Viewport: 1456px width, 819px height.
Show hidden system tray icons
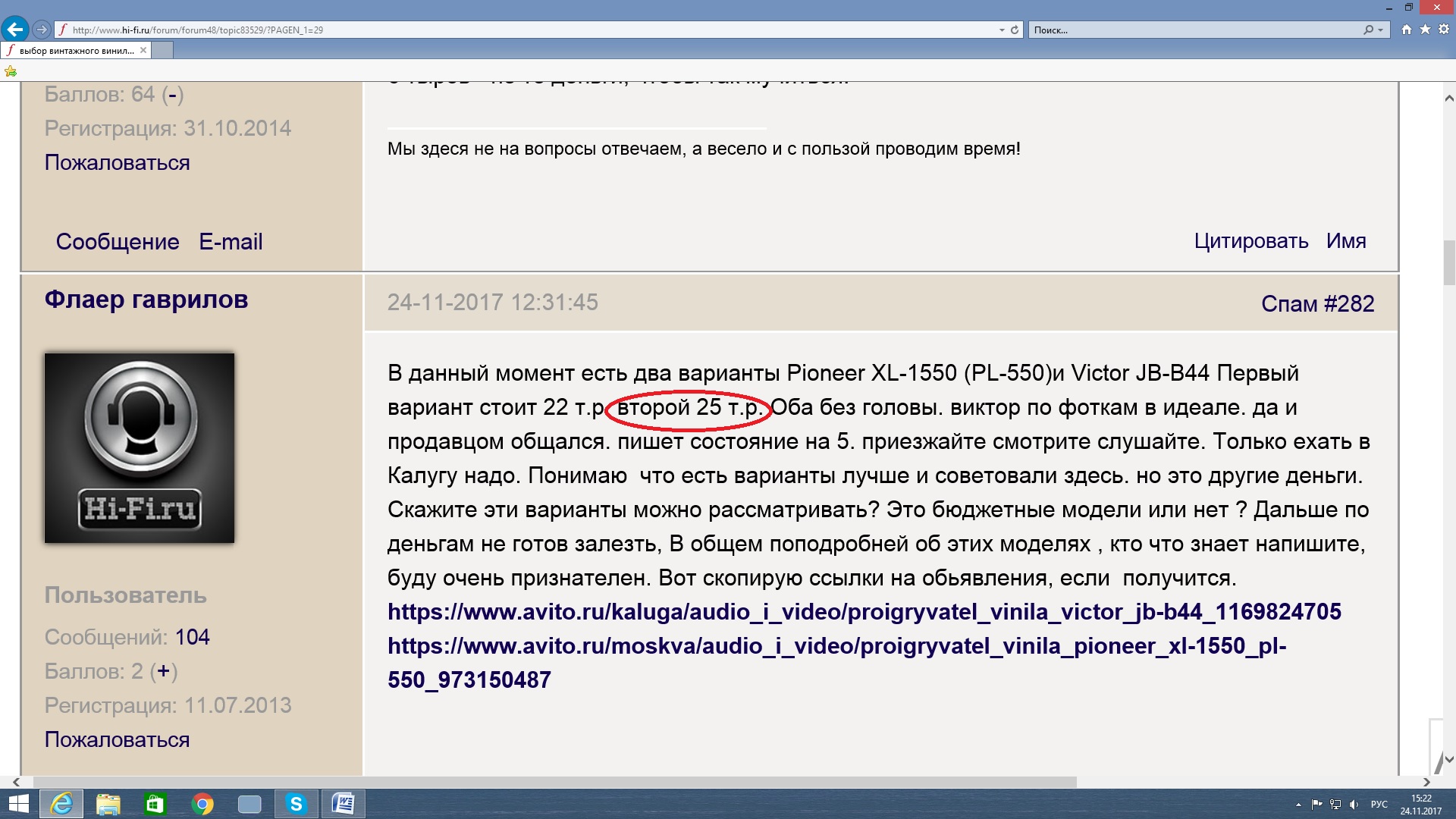(x=1298, y=805)
